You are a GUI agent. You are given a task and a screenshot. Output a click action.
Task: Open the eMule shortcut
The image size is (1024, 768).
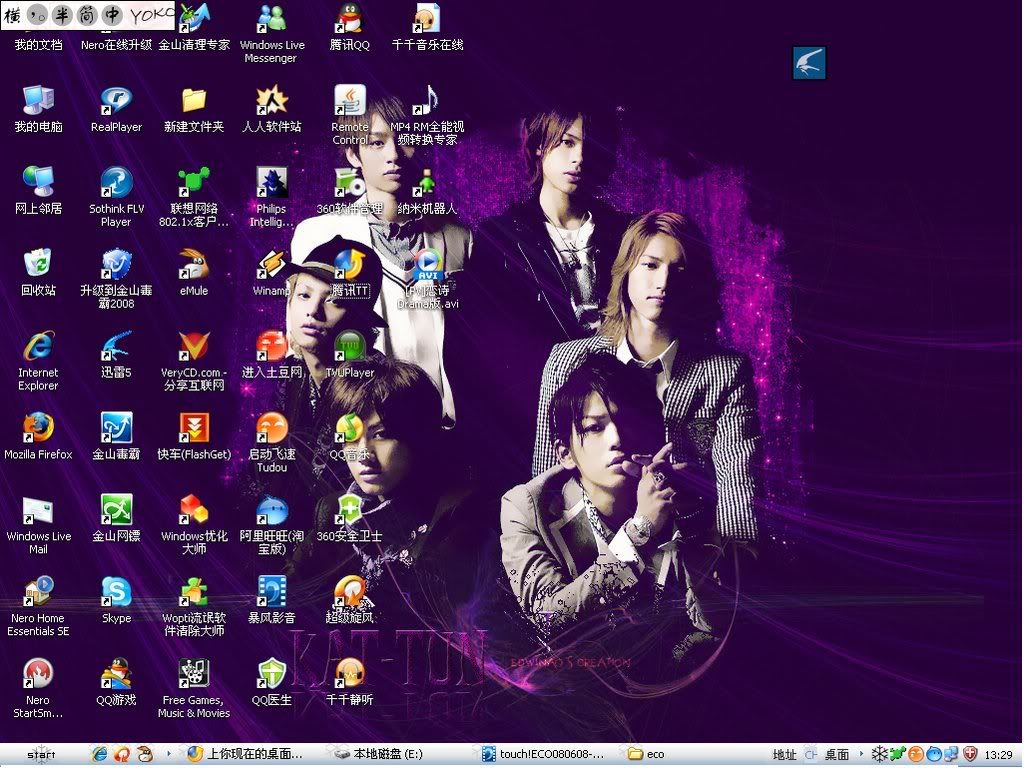click(193, 266)
